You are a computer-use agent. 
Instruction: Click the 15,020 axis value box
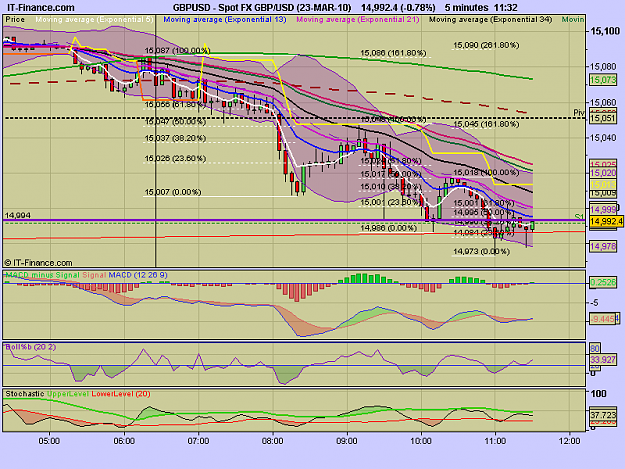603,173
